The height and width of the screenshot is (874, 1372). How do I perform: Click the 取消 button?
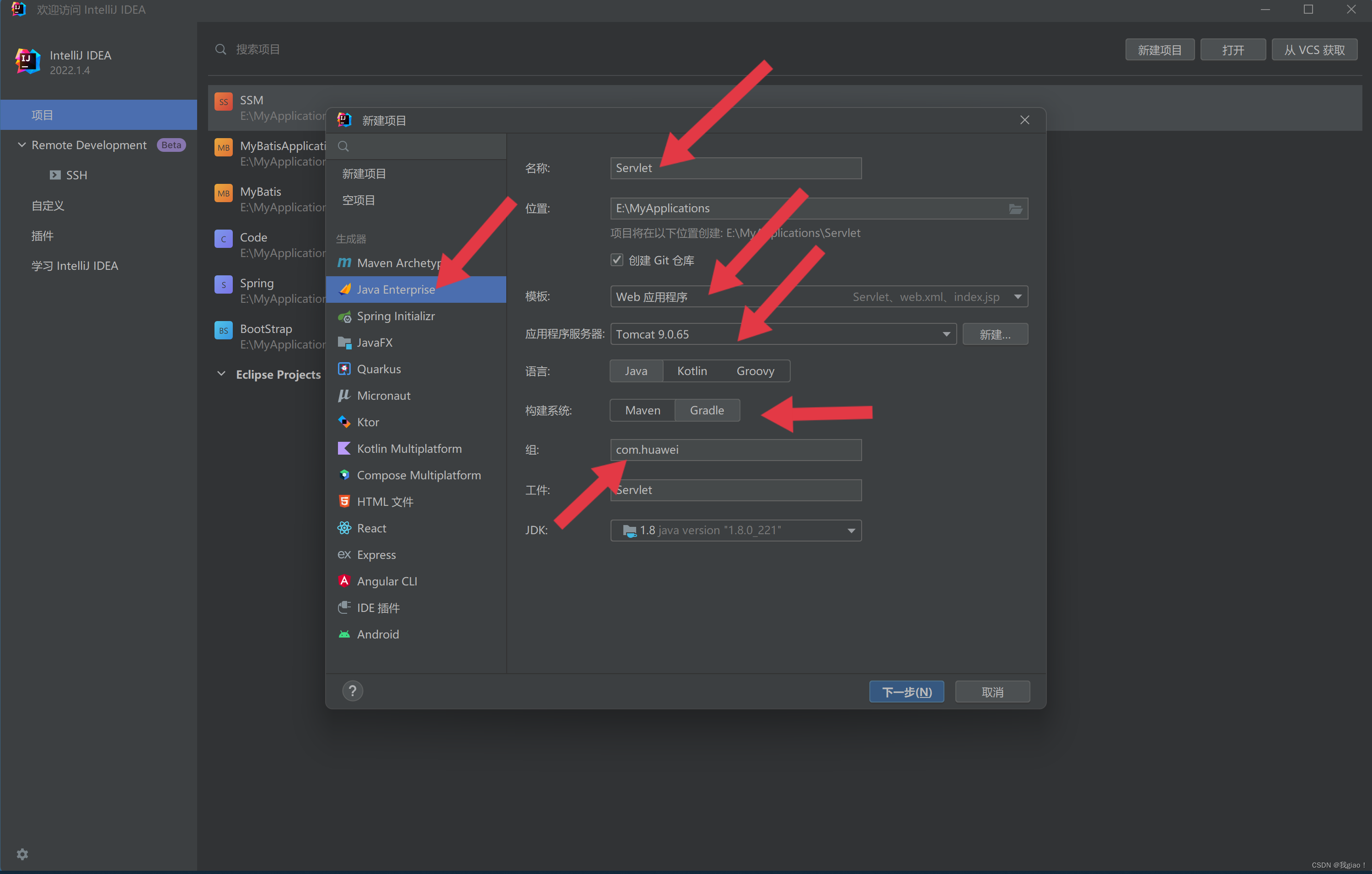(992, 692)
